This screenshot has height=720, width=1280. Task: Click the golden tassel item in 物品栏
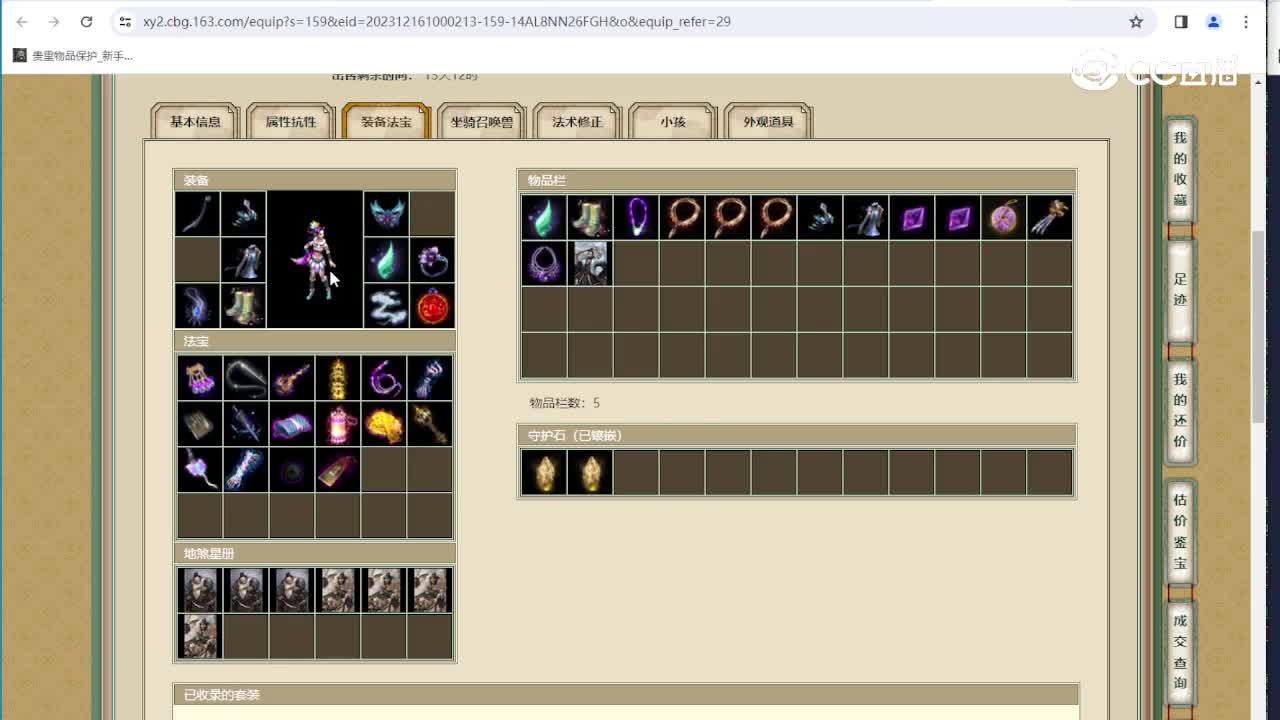(1050, 217)
